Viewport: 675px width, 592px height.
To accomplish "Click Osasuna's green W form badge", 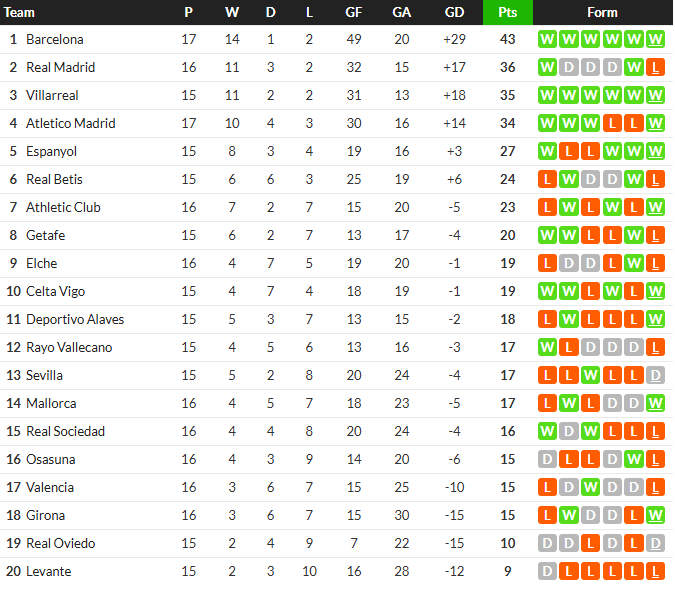I will click(x=634, y=459).
